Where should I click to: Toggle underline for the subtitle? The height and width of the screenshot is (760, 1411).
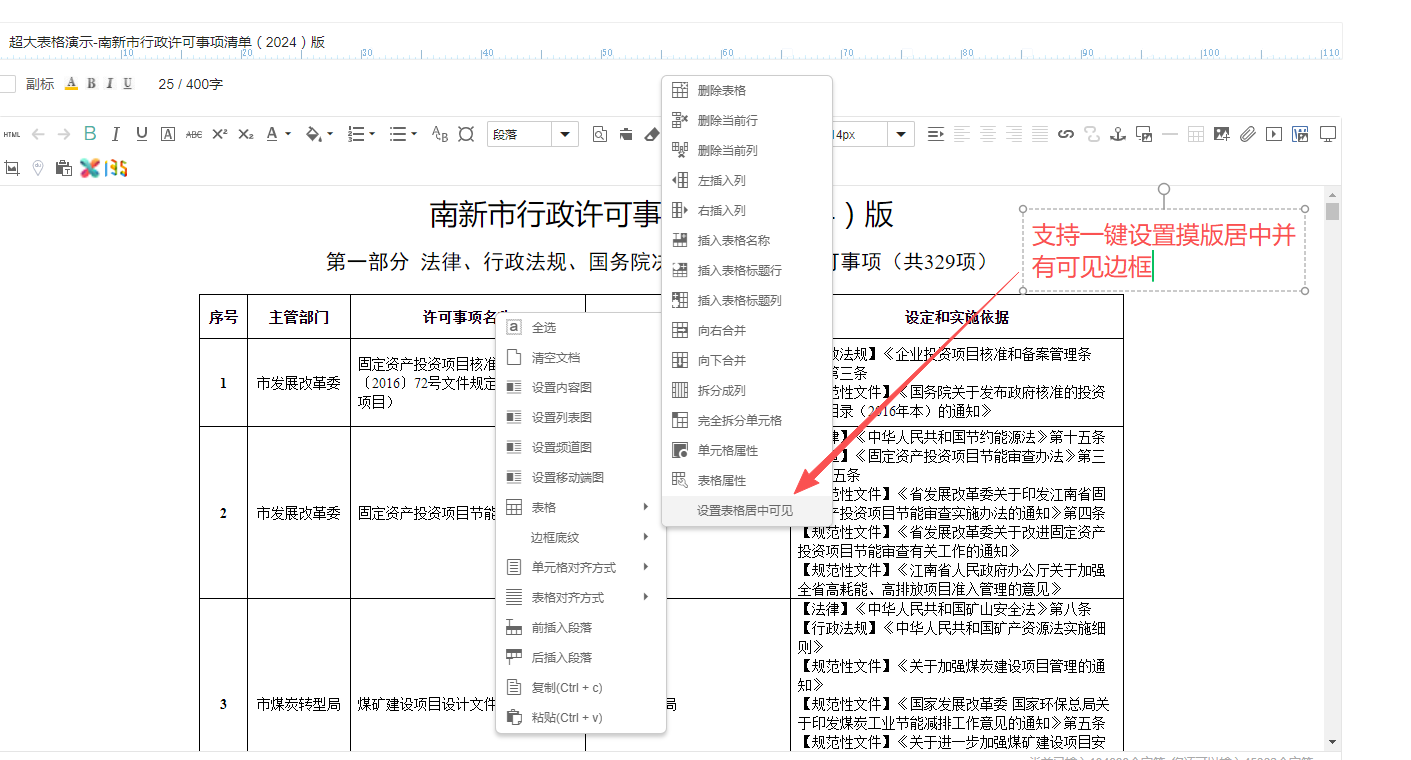(x=128, y=84)
